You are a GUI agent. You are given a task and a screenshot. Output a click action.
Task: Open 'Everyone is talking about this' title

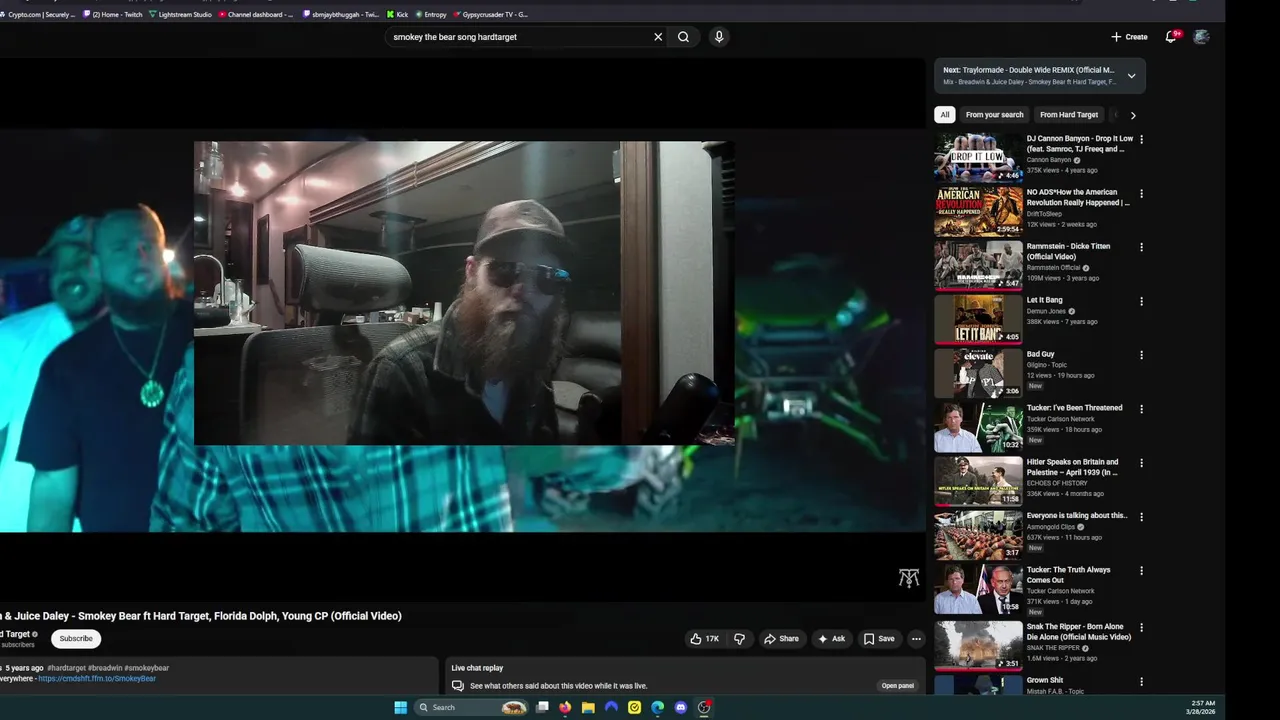[x=1077, y=516]
